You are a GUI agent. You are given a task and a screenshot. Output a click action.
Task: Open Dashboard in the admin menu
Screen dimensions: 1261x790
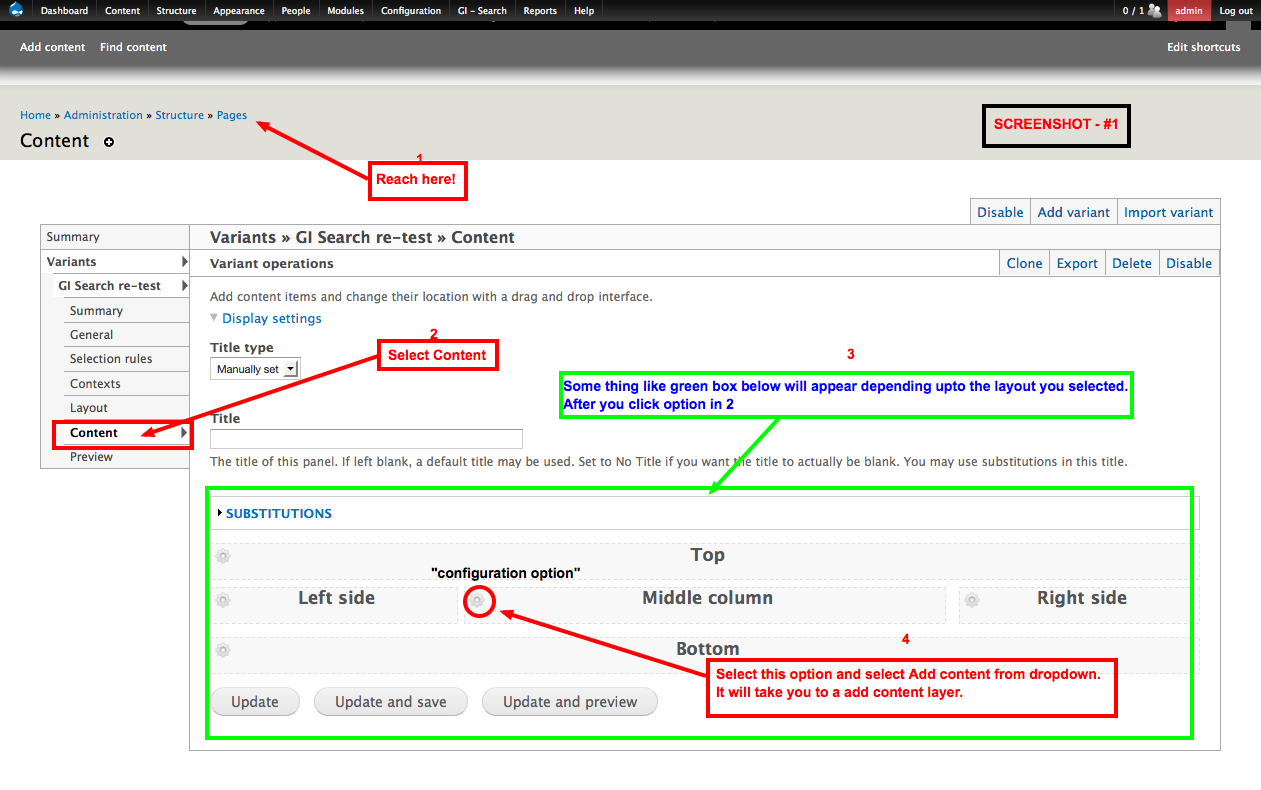point(64,11)
